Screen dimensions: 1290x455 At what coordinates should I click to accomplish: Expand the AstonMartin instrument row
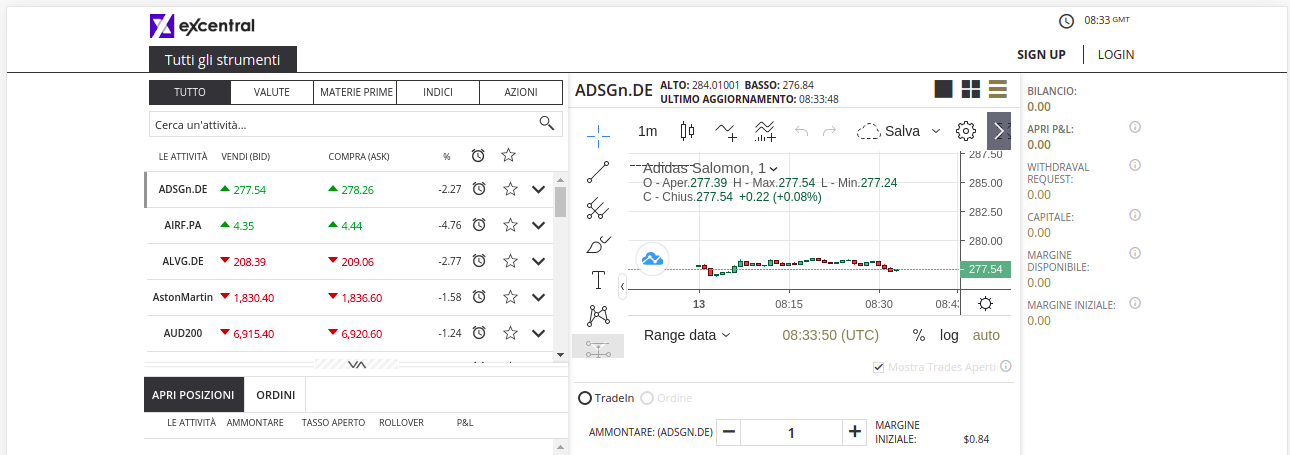tap(538, 297)
